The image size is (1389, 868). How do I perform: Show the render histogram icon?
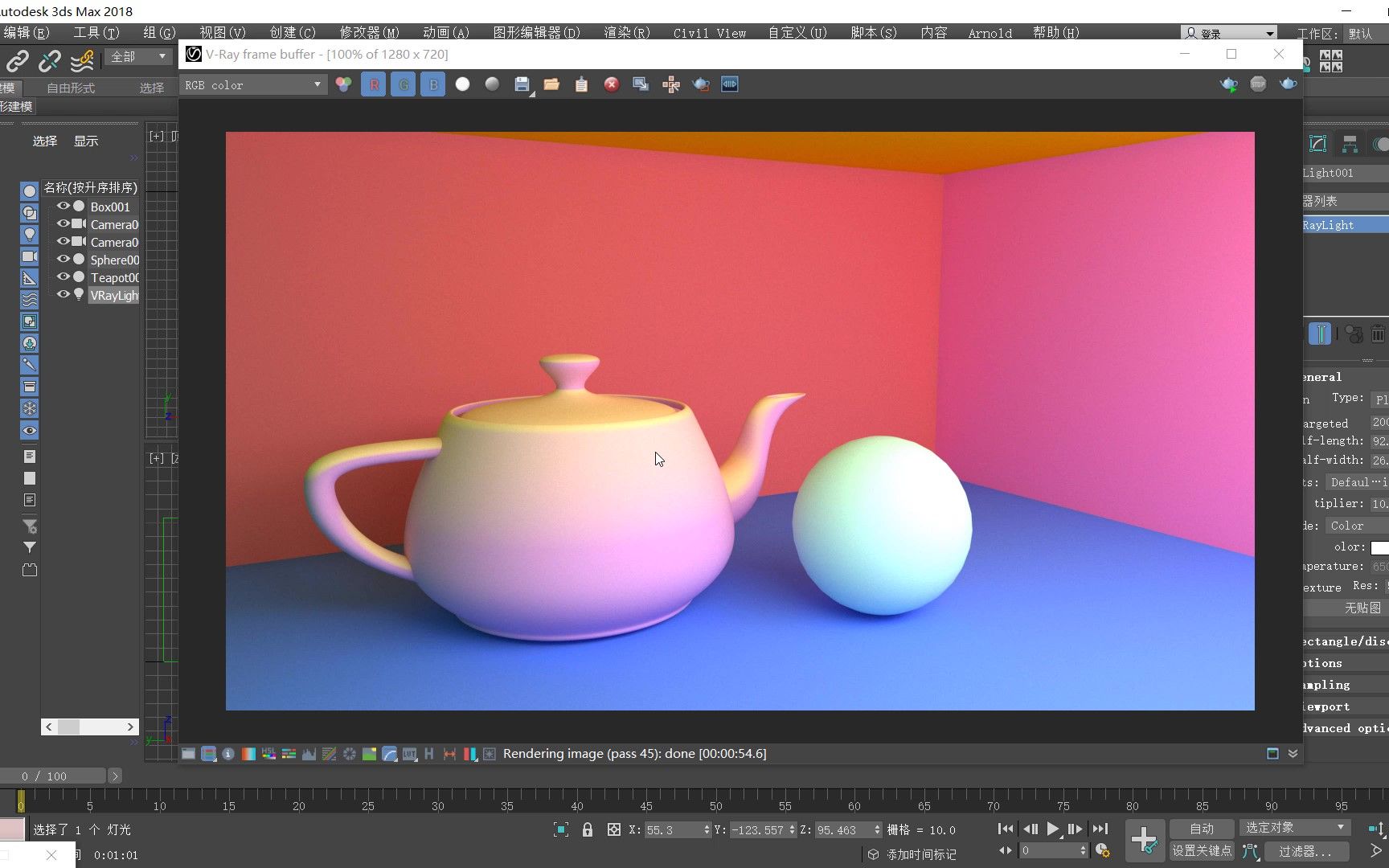[309, 754]
